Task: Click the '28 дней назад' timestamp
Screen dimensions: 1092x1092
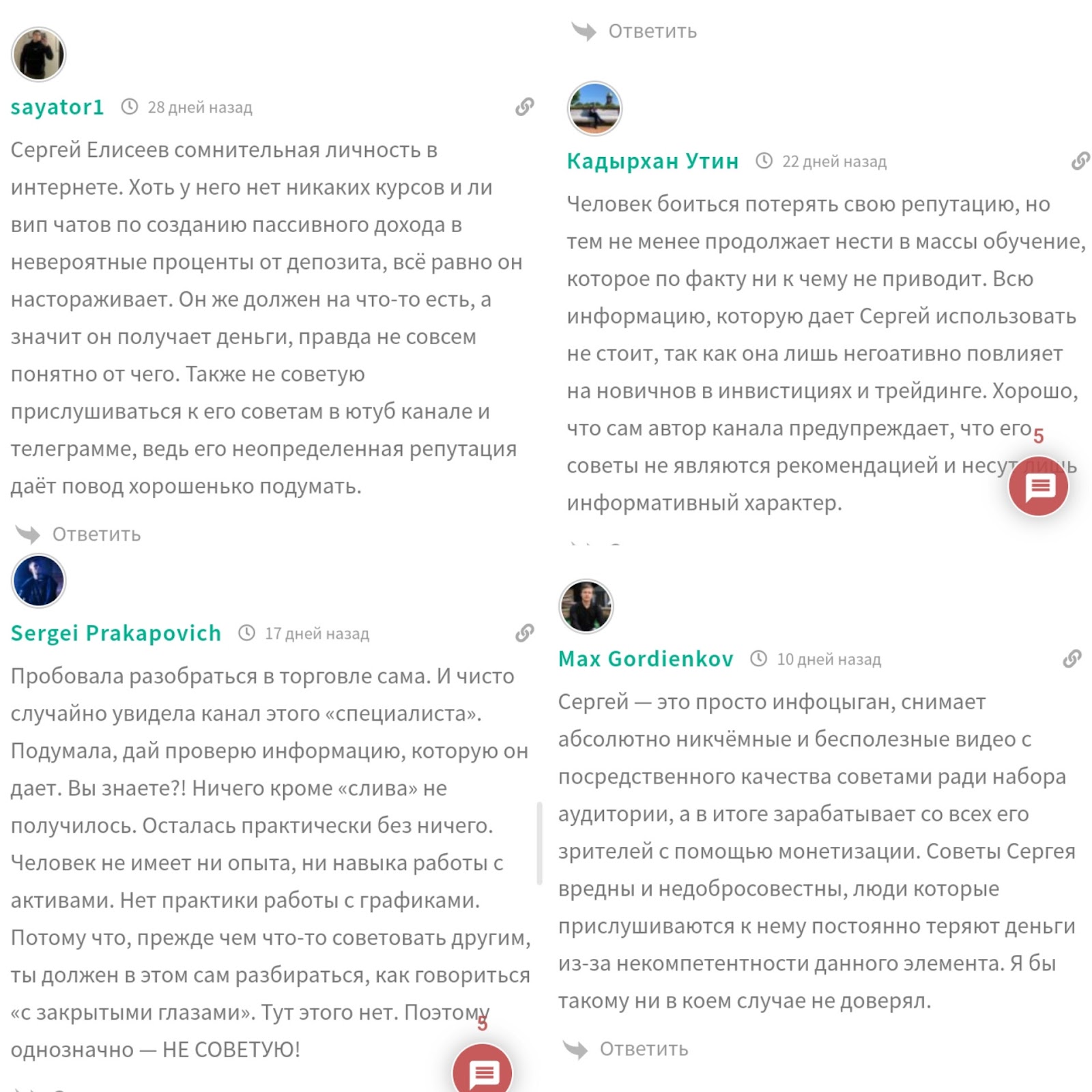Action: tap(199, 107)
